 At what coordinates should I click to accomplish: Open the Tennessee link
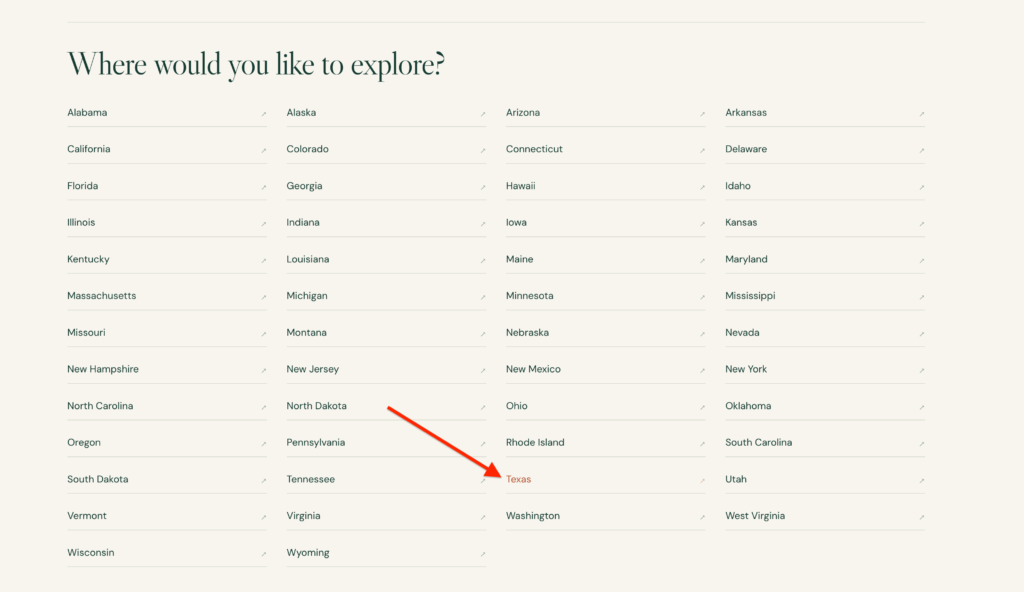click(311, 479)
